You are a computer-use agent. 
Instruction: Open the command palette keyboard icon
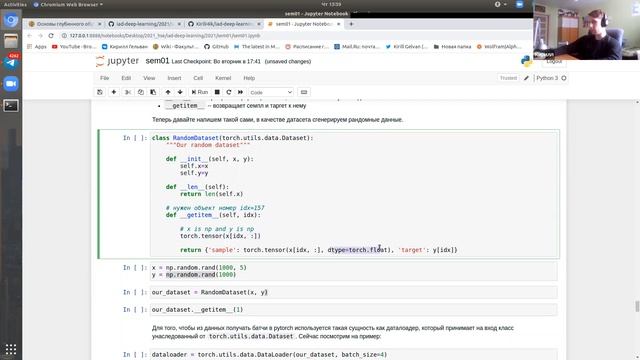coord(304,92)
